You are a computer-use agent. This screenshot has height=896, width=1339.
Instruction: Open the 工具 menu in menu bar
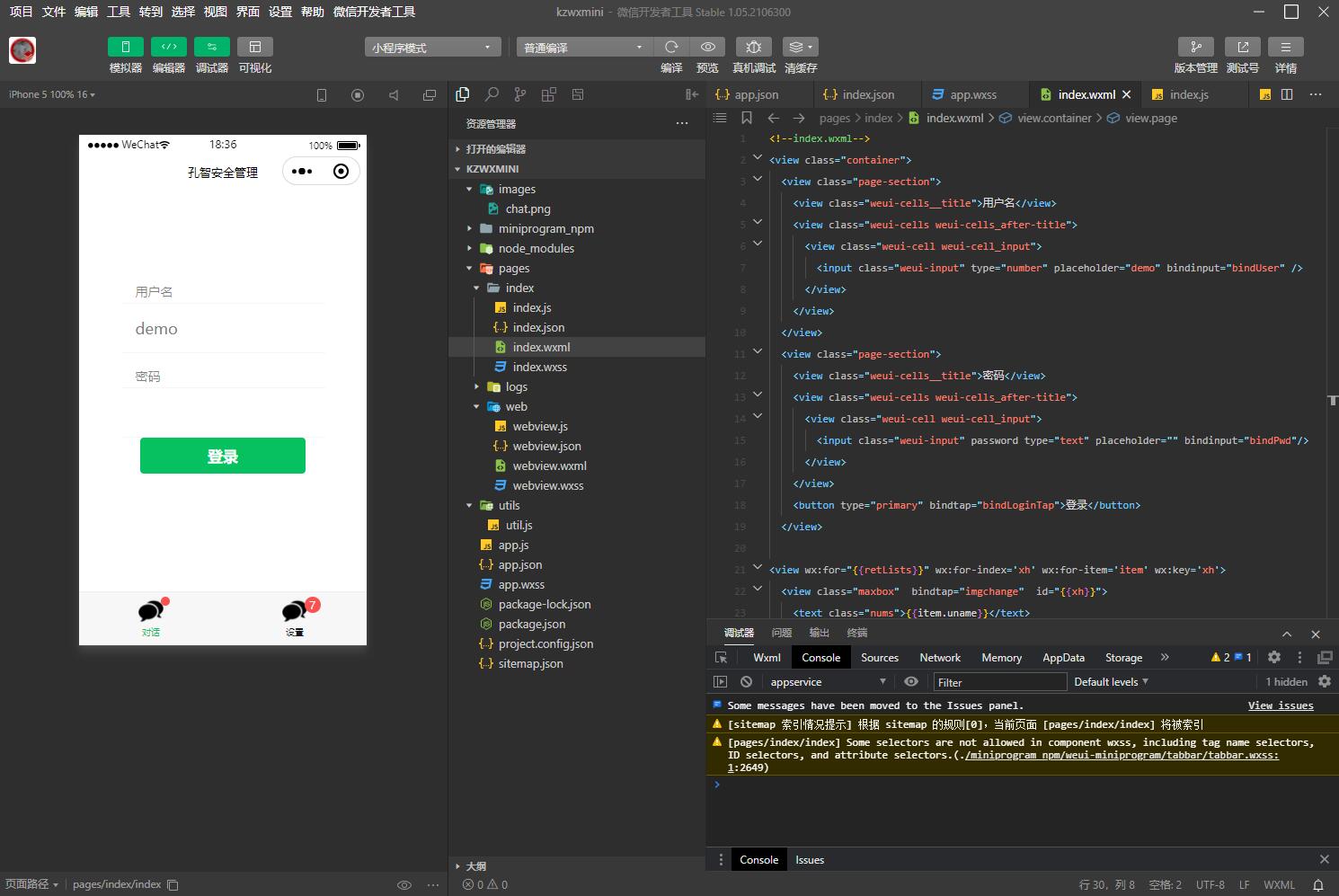click(x=119, y=12)
